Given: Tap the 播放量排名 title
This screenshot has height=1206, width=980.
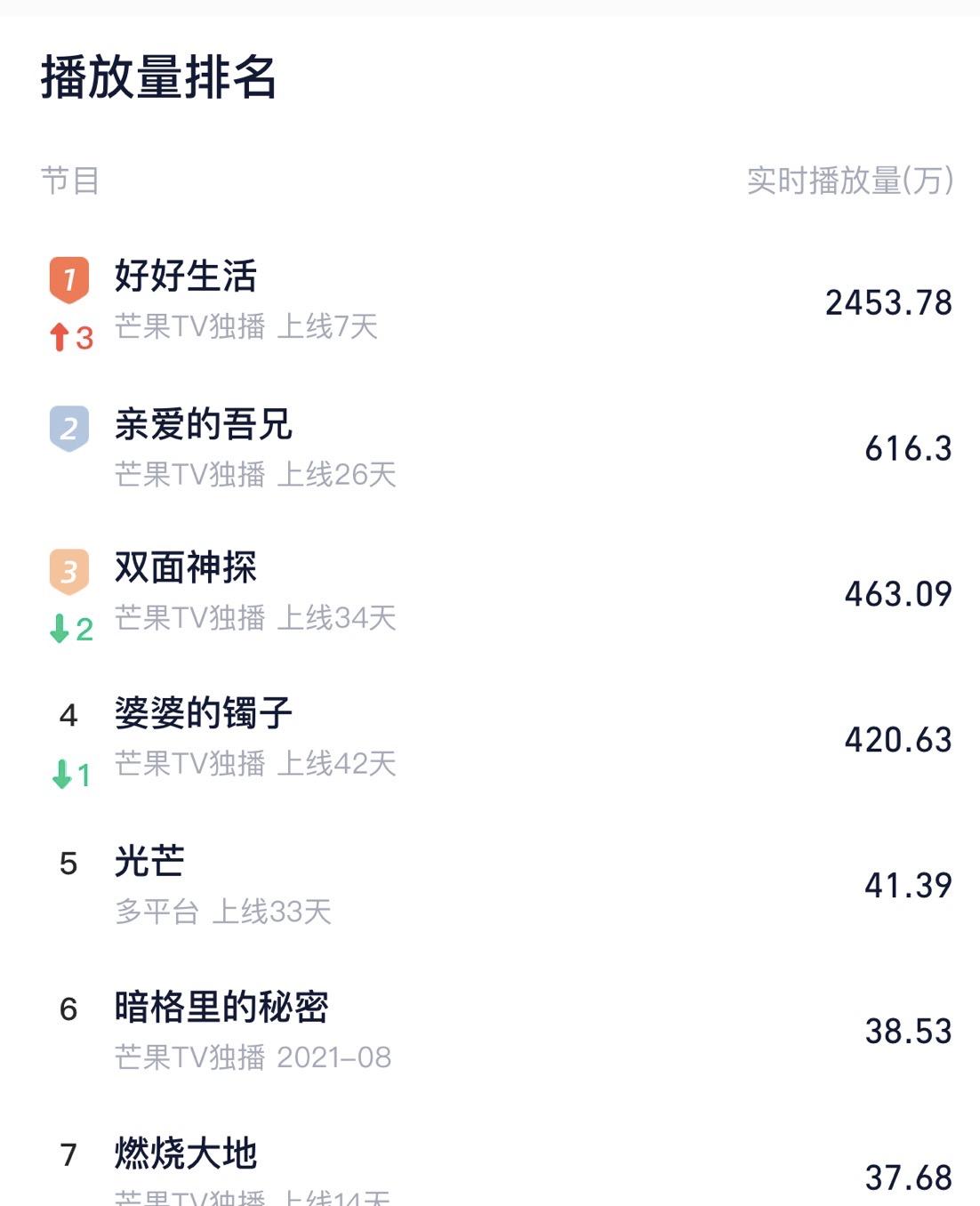Looking at the screenshot, I should tap(159, 76).
